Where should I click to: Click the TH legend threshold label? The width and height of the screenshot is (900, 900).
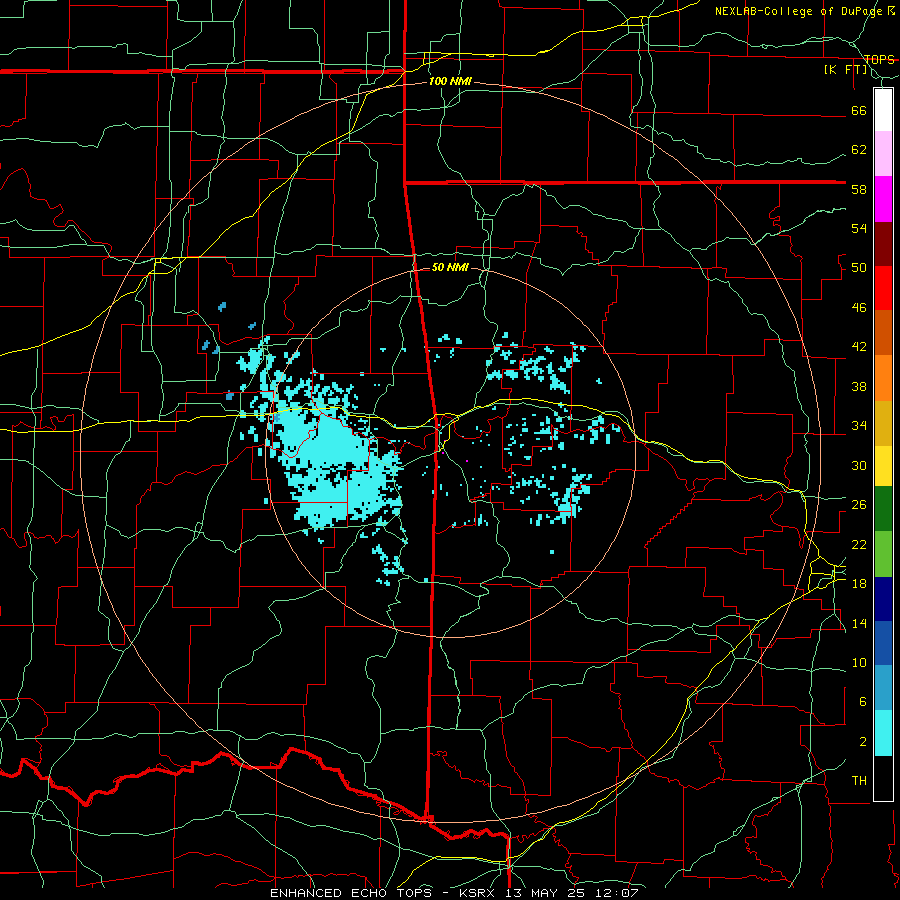859,781
